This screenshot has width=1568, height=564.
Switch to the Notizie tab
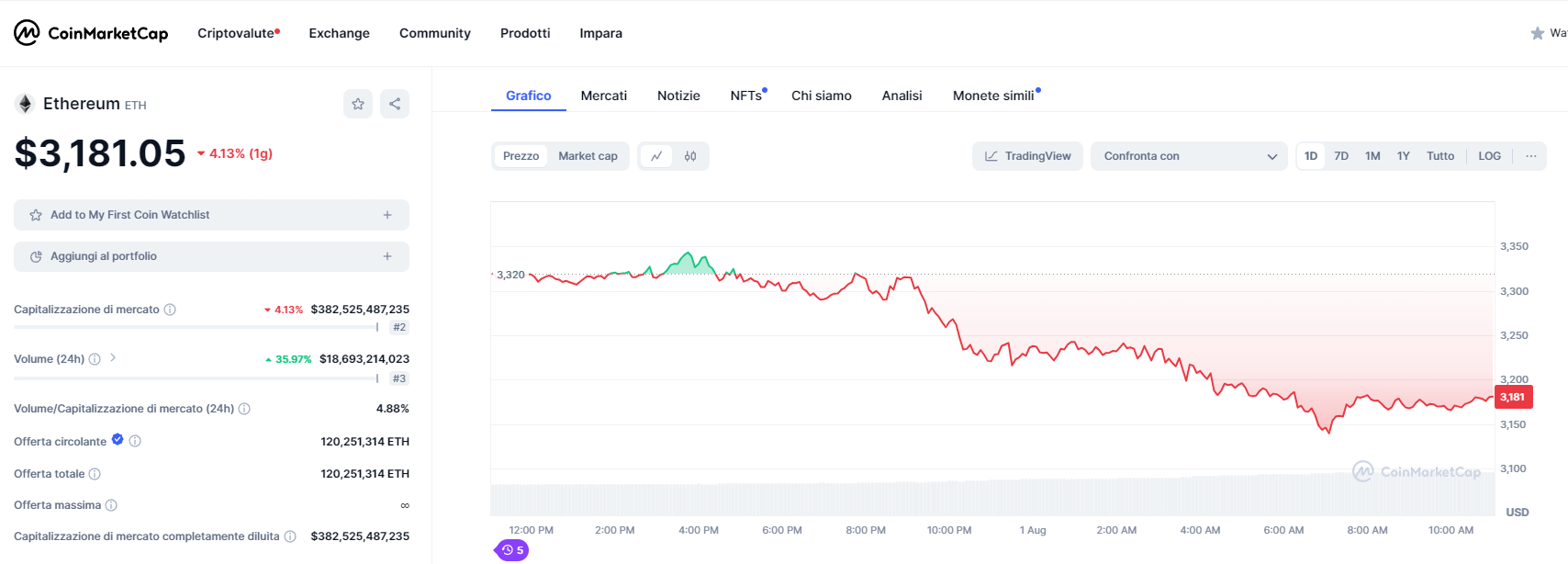click(x=678, y=96)
